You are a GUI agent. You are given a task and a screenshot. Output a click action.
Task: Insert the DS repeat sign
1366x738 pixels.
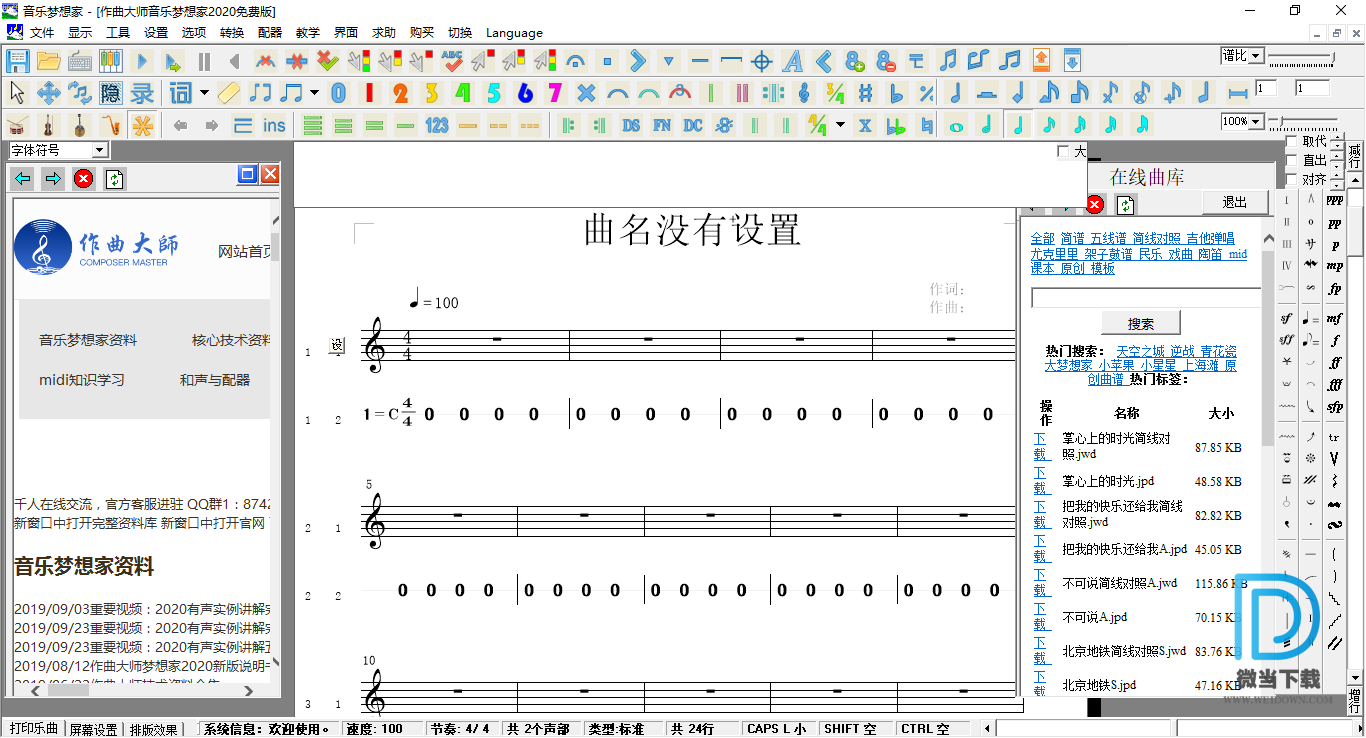tap(631, 125)
